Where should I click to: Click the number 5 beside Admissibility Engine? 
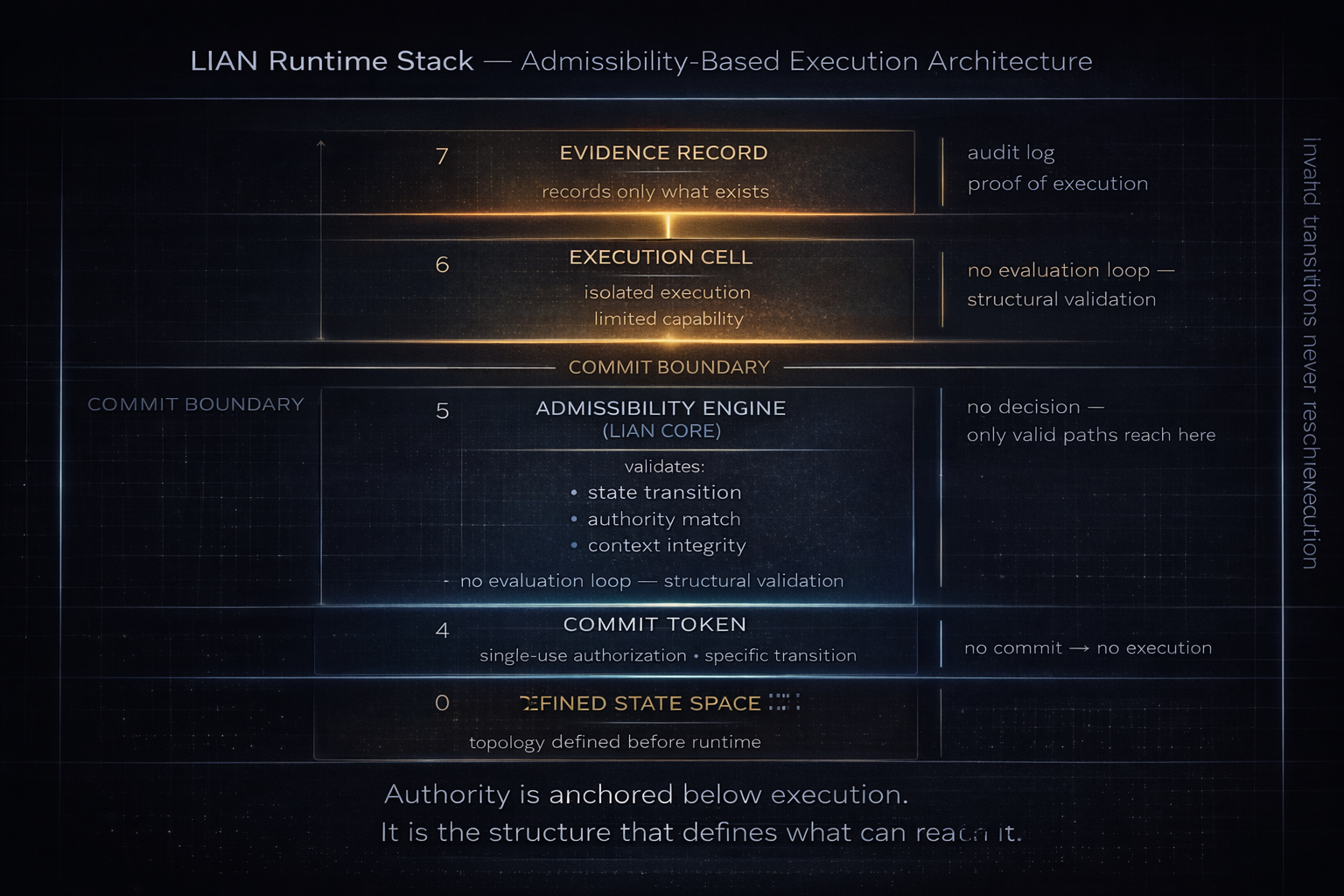tap(442, 409)
